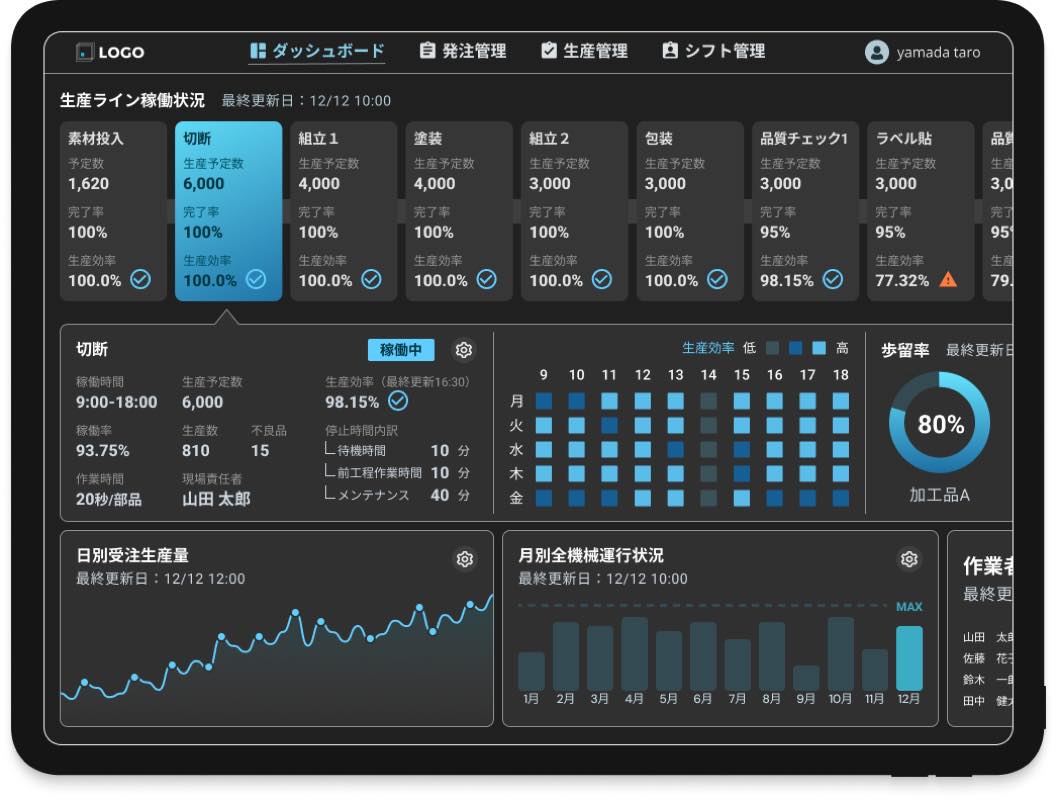The height and width of the screenshot is (800, 1057).
Task: Open the 発注管理 tab
Action: (x=462, y=51)
